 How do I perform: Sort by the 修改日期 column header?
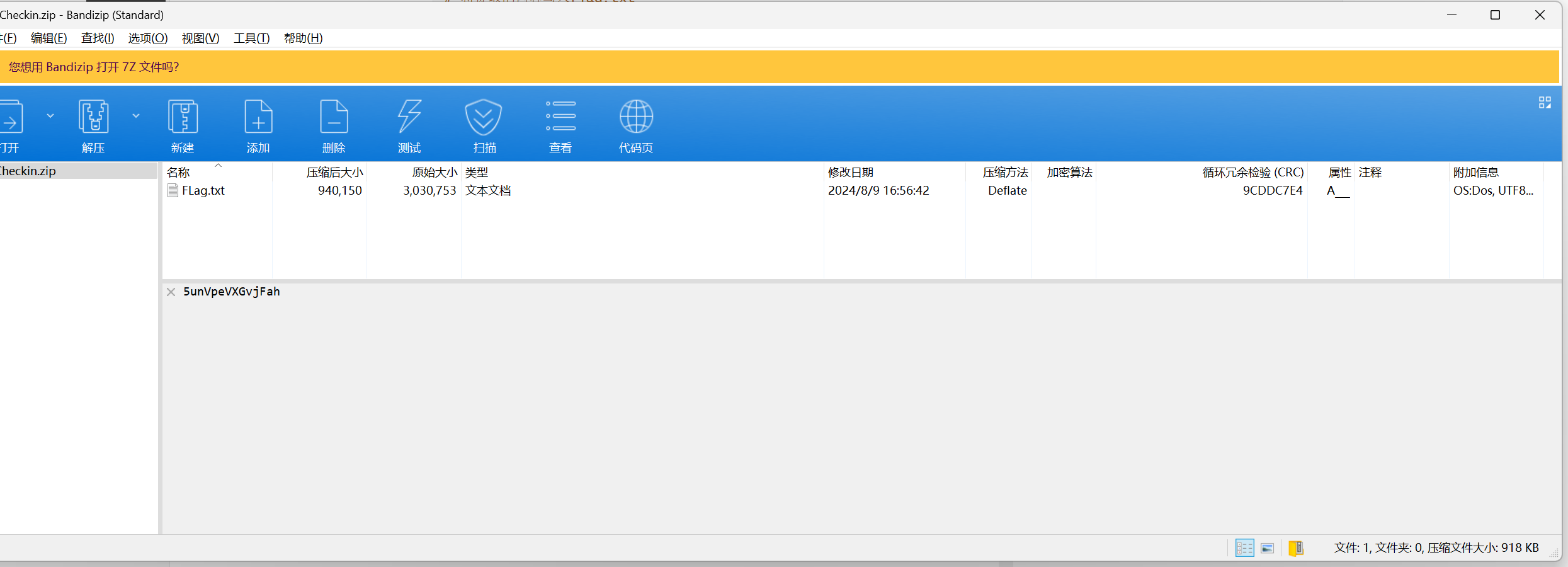tap(894, 172)
